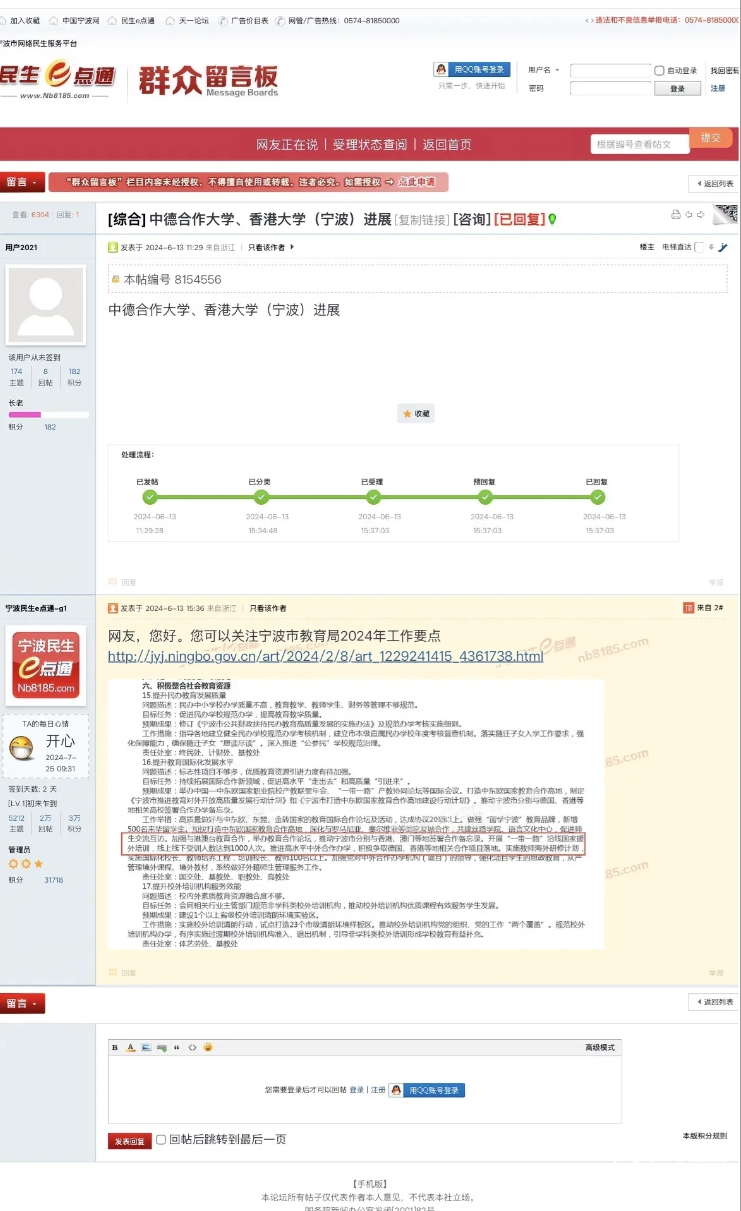Click the code icon in reply editor
This screenshot has height=1211, width=741.
click(192, 1047)
